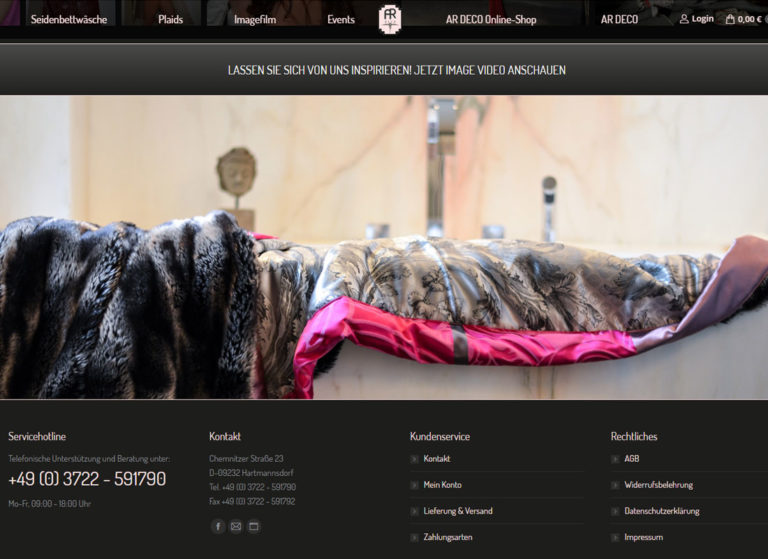Screen dimensions: 768x559
Task: Open the Widerrufsbelehrung link
Action: [658, 485]
